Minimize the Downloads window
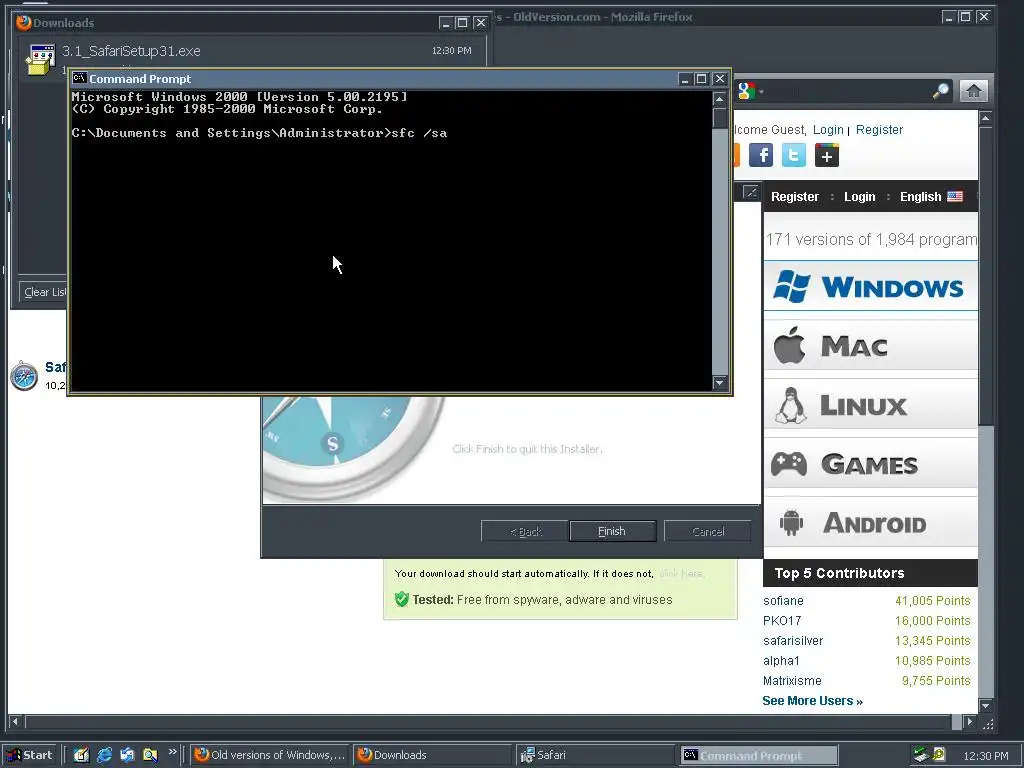1024x768 pixels. [445, 23]
